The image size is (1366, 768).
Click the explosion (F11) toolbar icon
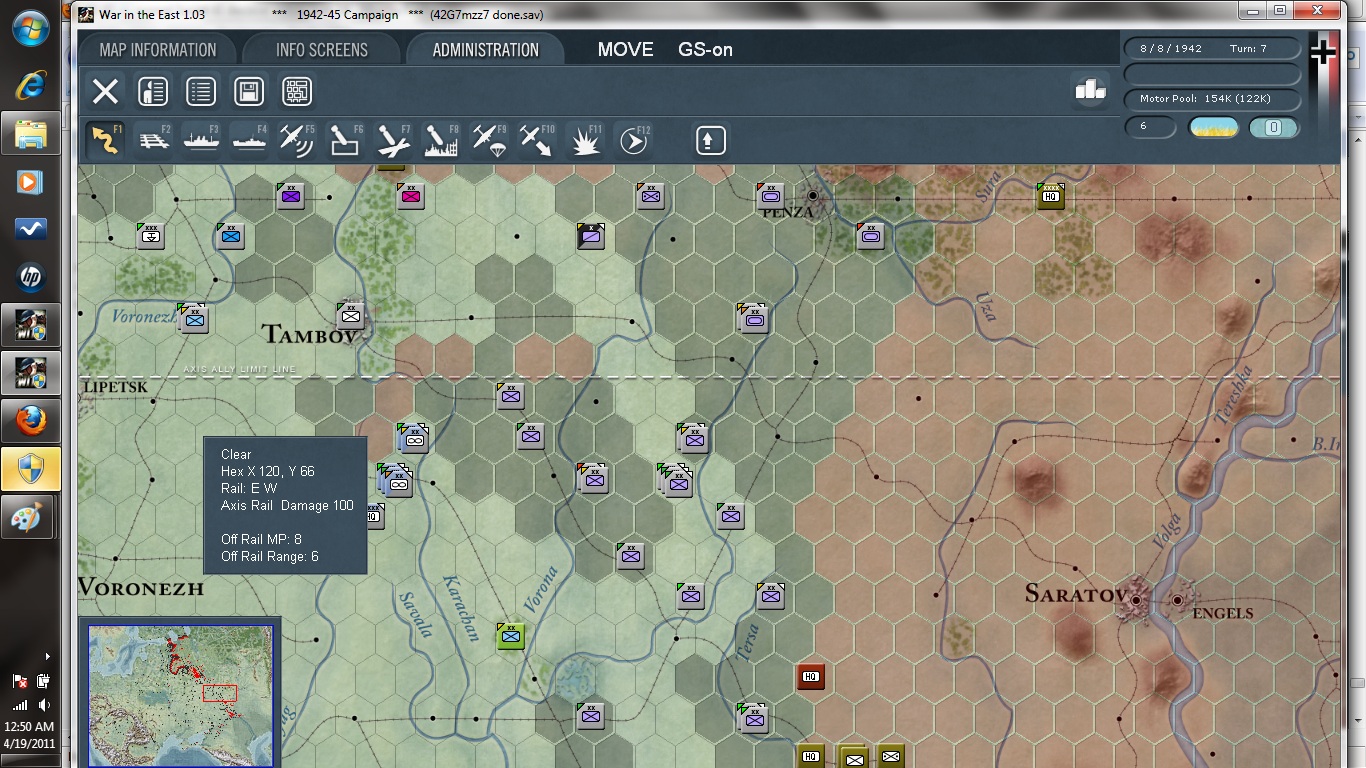pyautogui.click(x=585, y=140)
